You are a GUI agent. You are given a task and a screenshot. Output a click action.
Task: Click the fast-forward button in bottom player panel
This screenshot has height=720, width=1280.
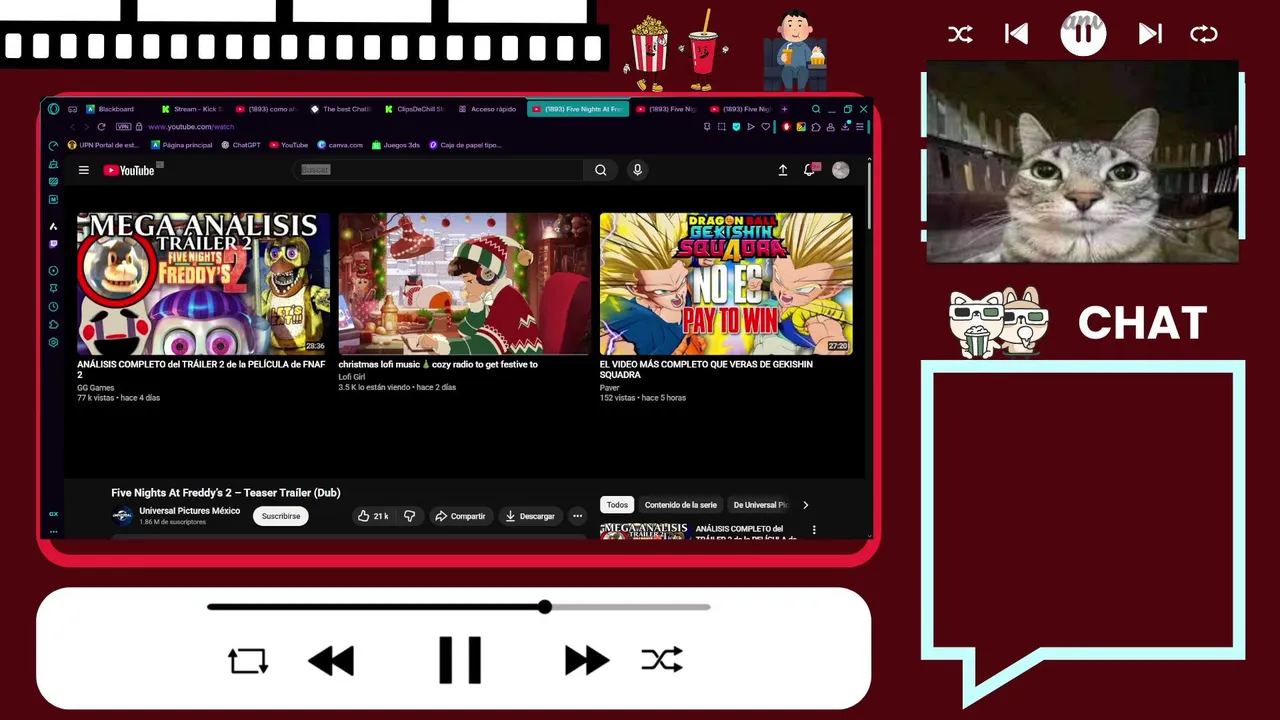click(x=587, y=660)
